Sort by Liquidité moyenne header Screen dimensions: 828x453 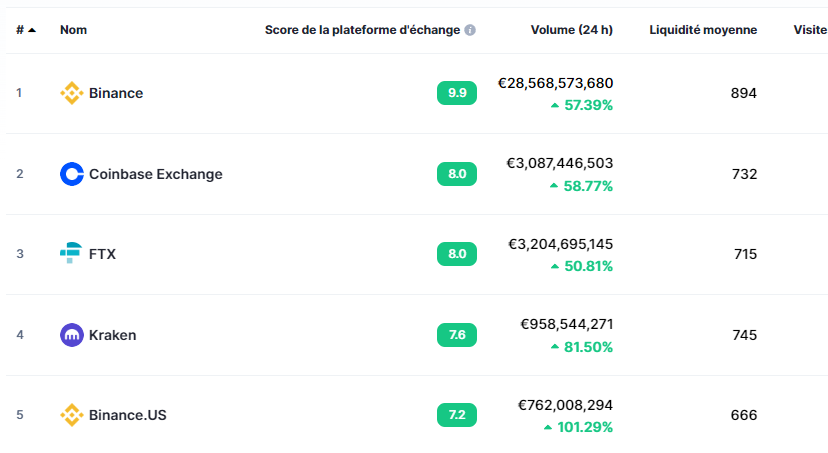(x=703, y=30)
